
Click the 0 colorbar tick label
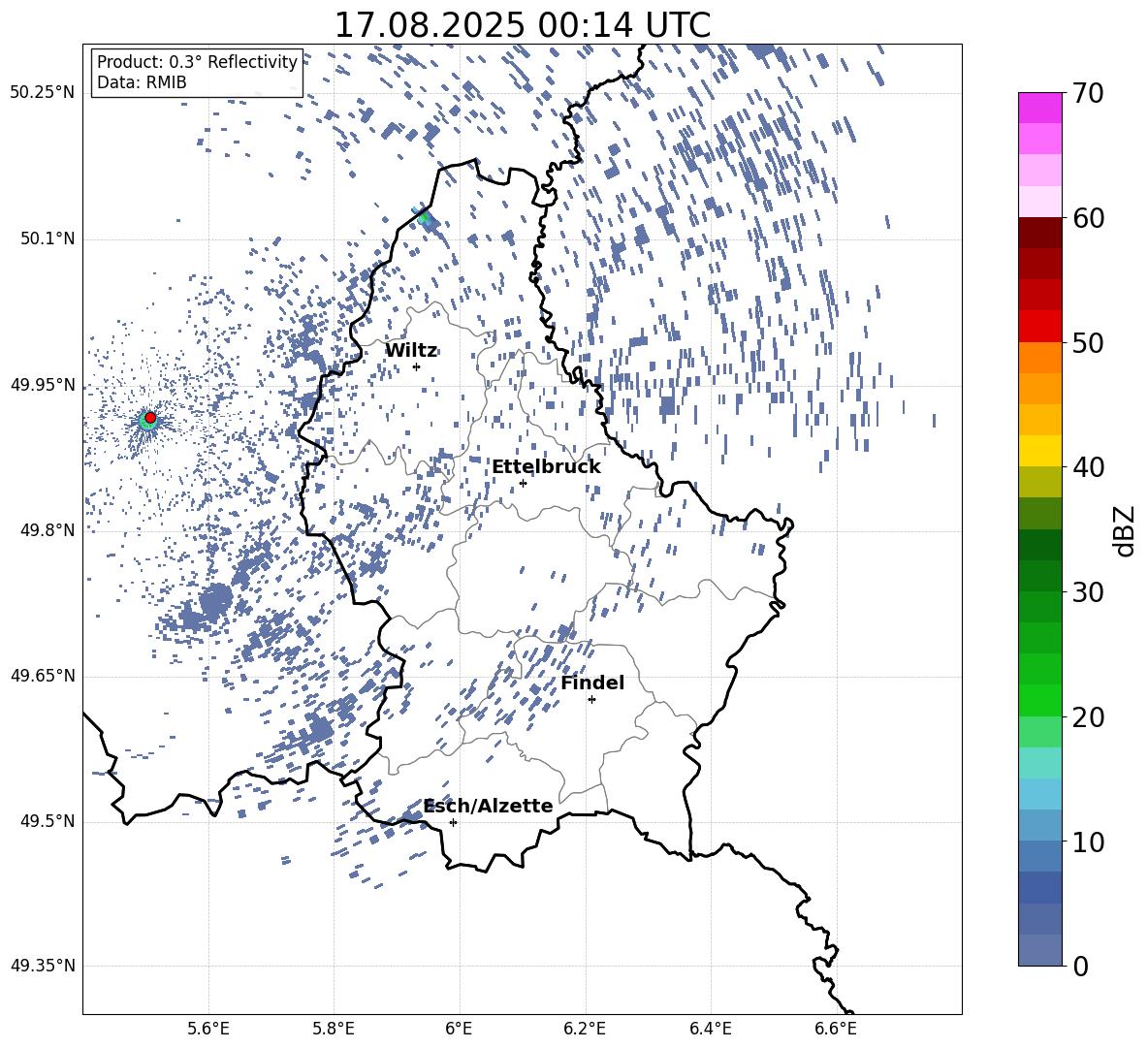click(x=1080, y=966)
